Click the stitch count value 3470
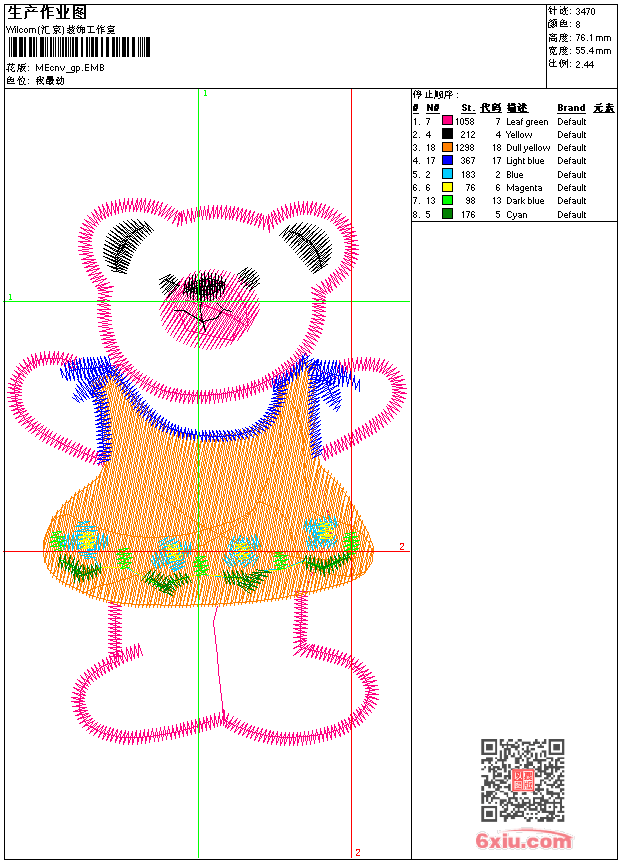620x860 pixels. pos(585,12)
